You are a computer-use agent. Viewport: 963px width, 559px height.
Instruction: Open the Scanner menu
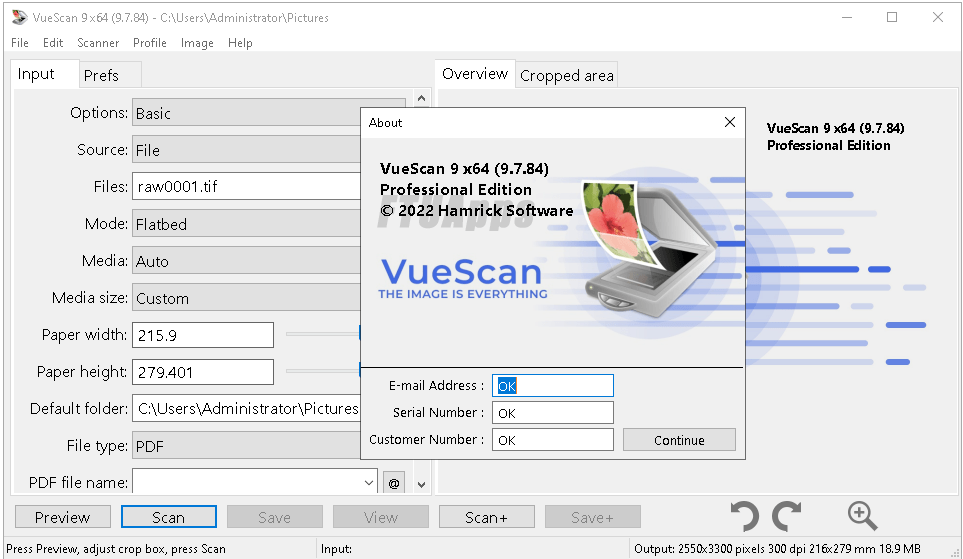(98, 42)
